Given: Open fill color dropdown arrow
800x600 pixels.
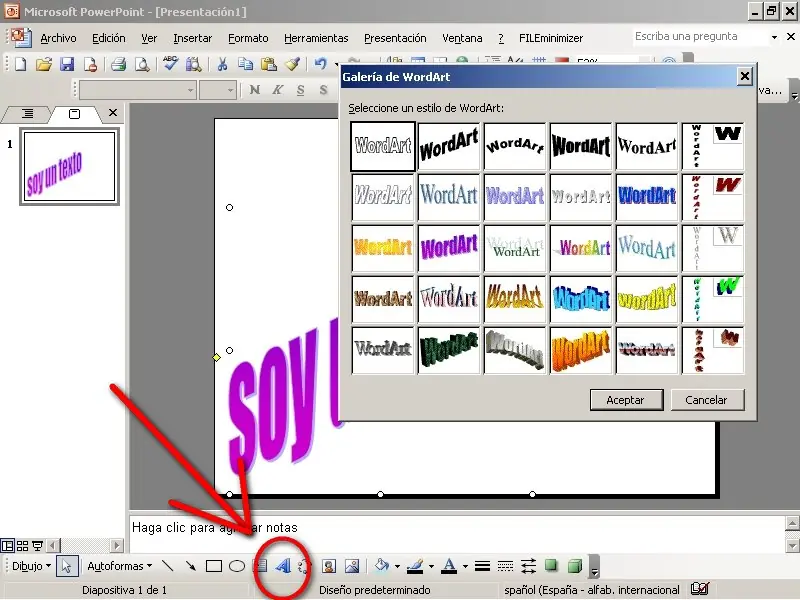Looking at the screenshot, I should click(x=397, y=566).
